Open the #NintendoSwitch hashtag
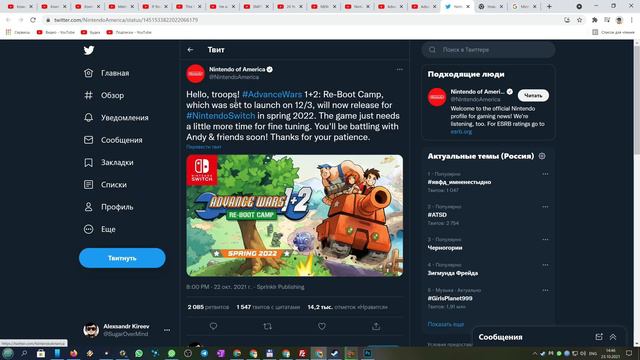 (220, 116)
